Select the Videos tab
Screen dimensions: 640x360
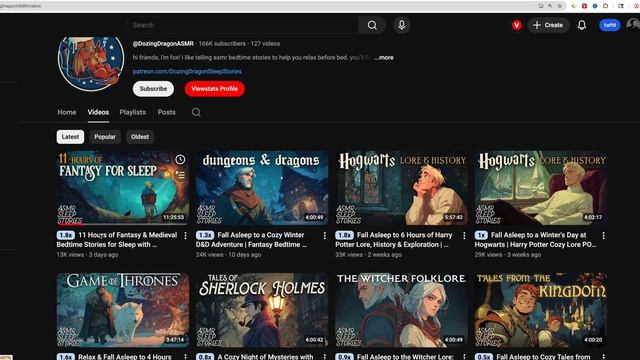(x=98, y=112)
